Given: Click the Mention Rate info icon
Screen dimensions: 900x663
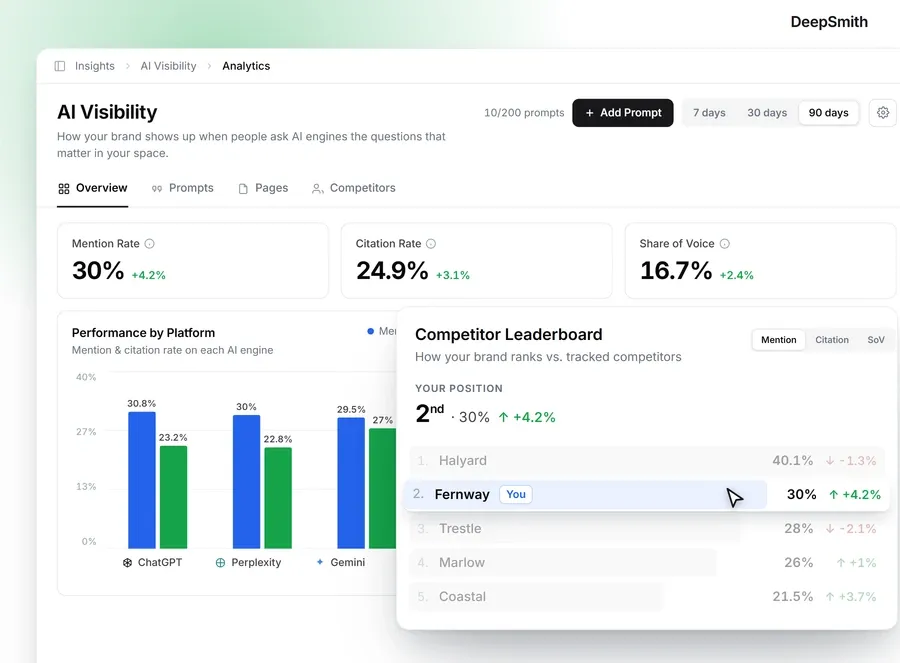Looking at the screenshot, I should tap(150, 243).
